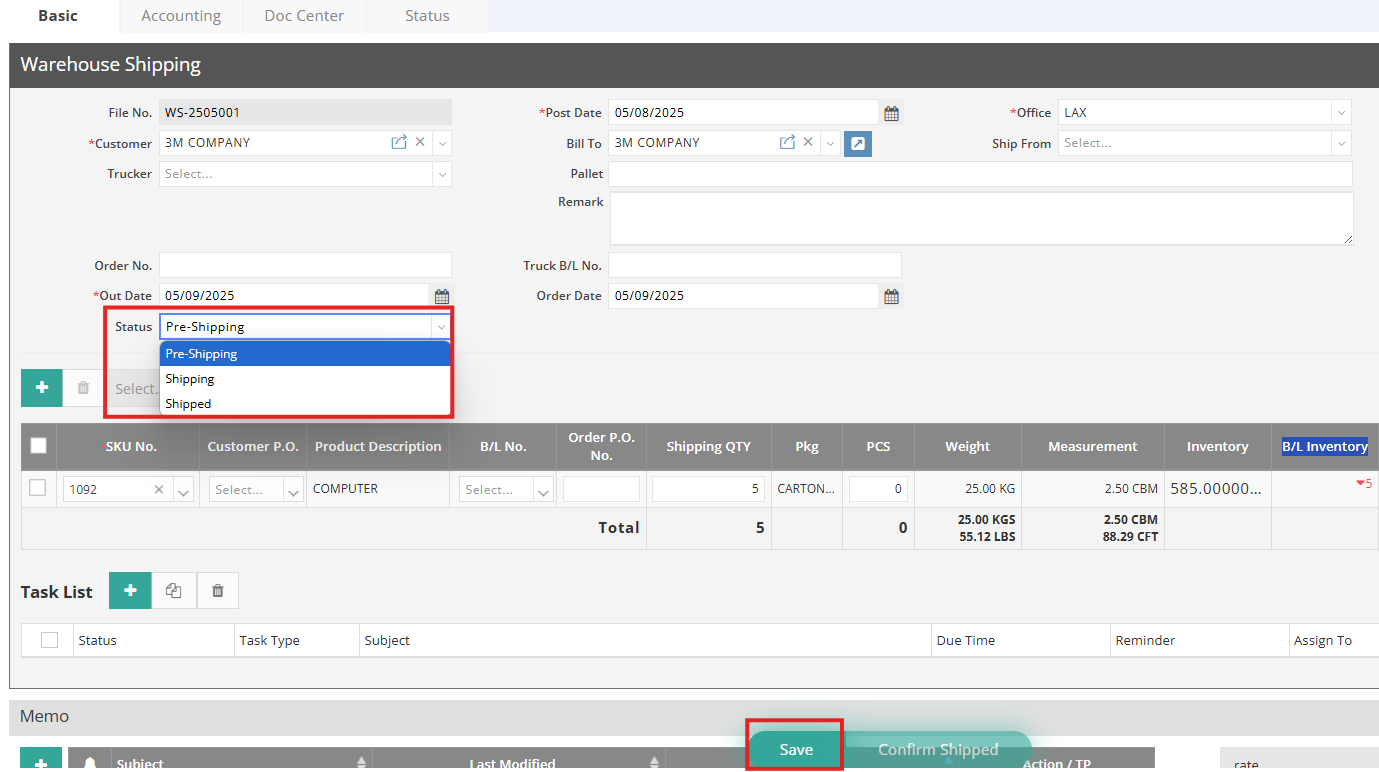Image resolution: width=1379 pixels, height=772 pixels.
Task: Click into the Remark text area
Action: 980,218
